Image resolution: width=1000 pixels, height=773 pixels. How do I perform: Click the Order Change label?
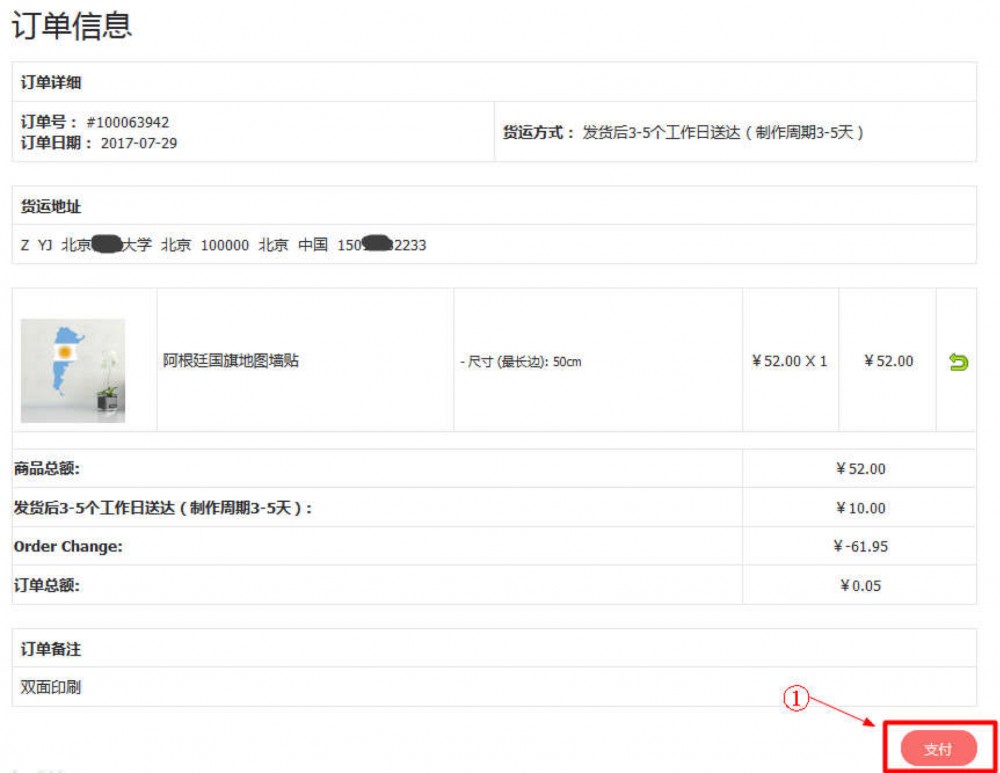click(68, 547)
